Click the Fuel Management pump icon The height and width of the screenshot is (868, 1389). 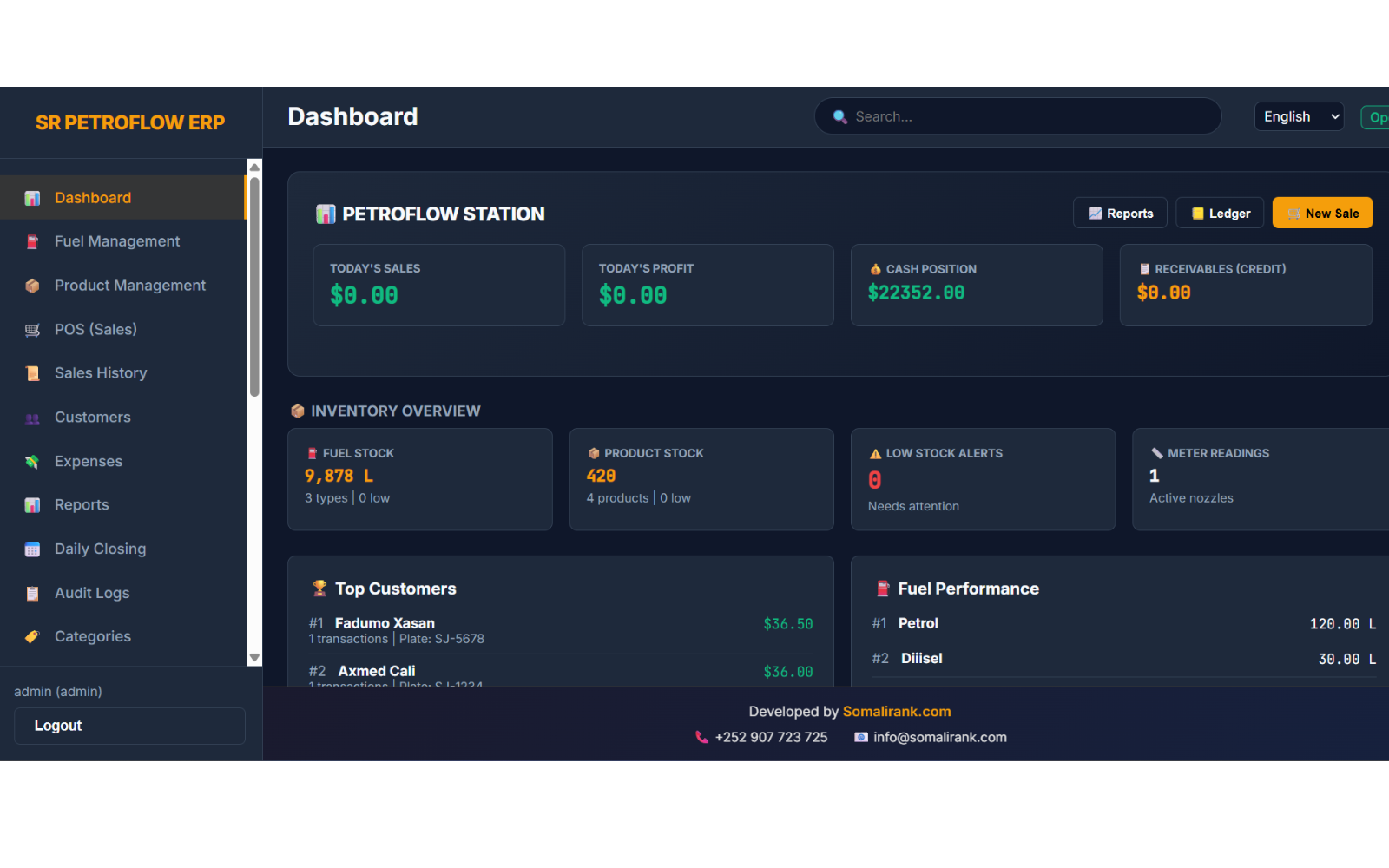tap(32, 242)
